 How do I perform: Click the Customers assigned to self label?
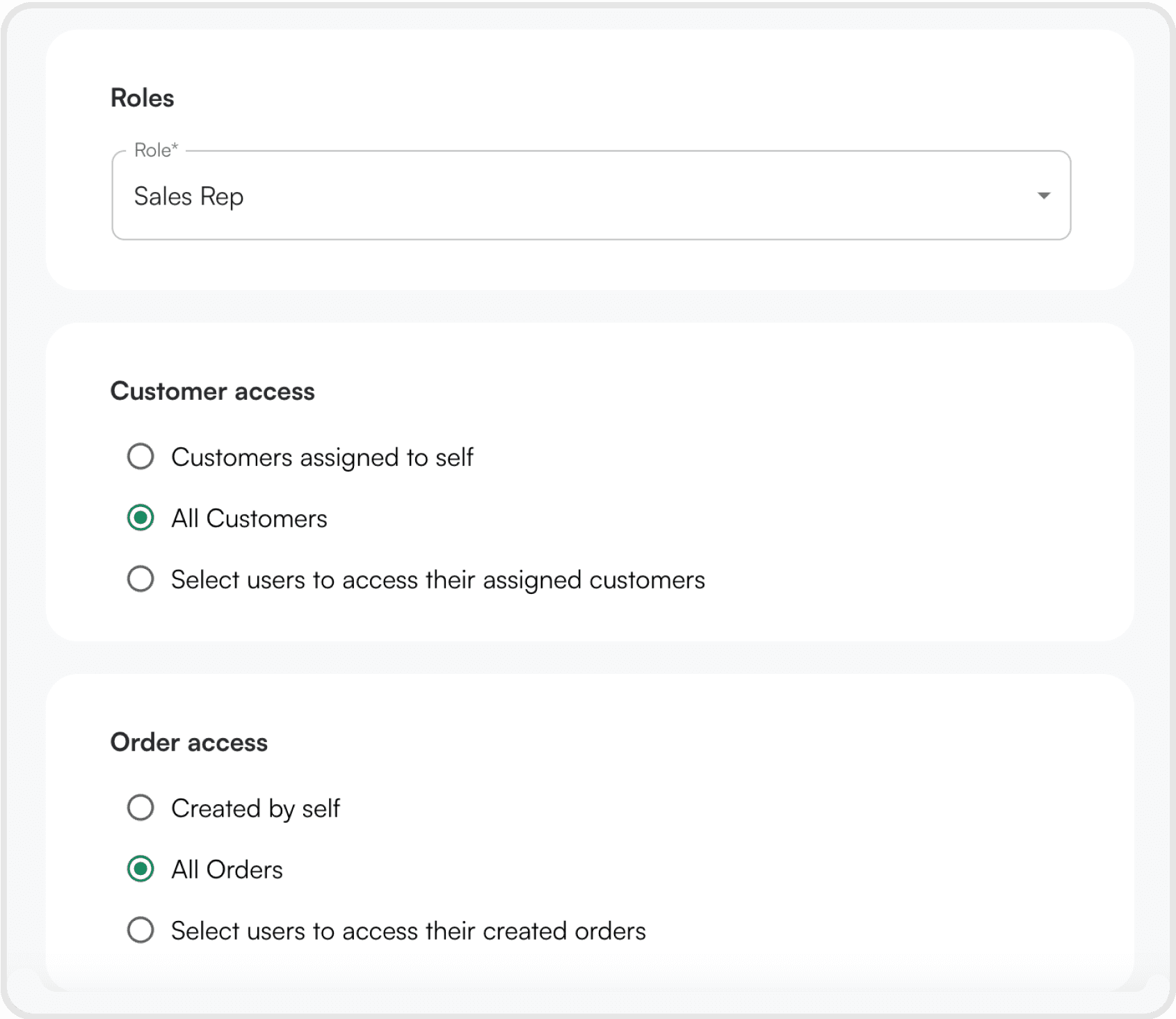coord(322,457)
